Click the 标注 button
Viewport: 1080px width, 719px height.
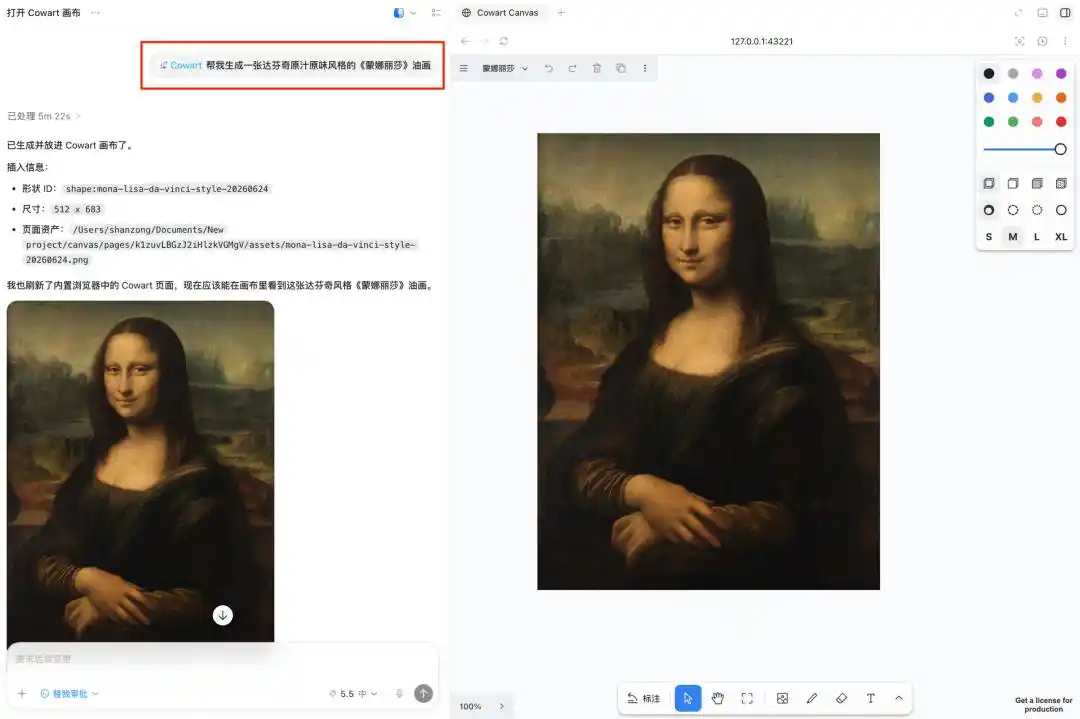(644, 698)
